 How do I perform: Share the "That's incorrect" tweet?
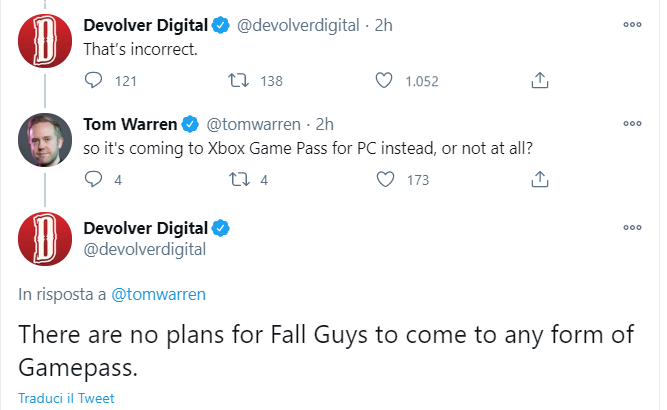(539, 80)
